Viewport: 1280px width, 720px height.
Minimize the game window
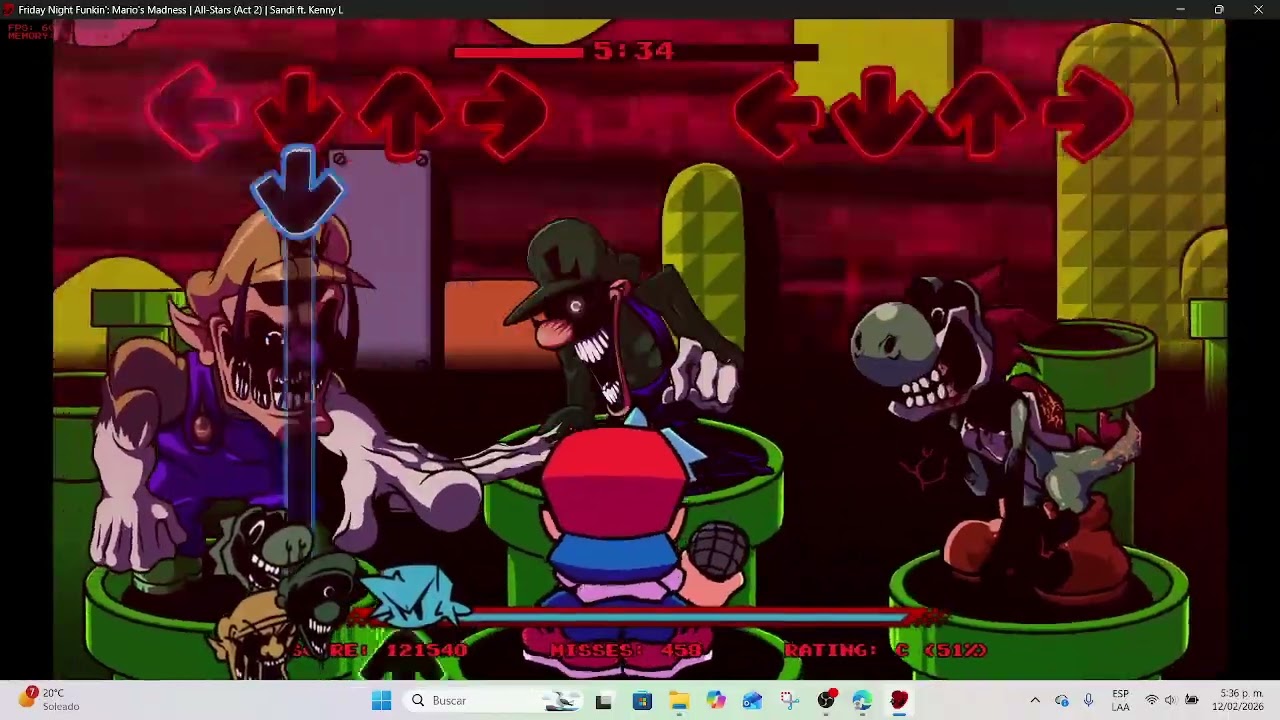[x=1180, y=10]
